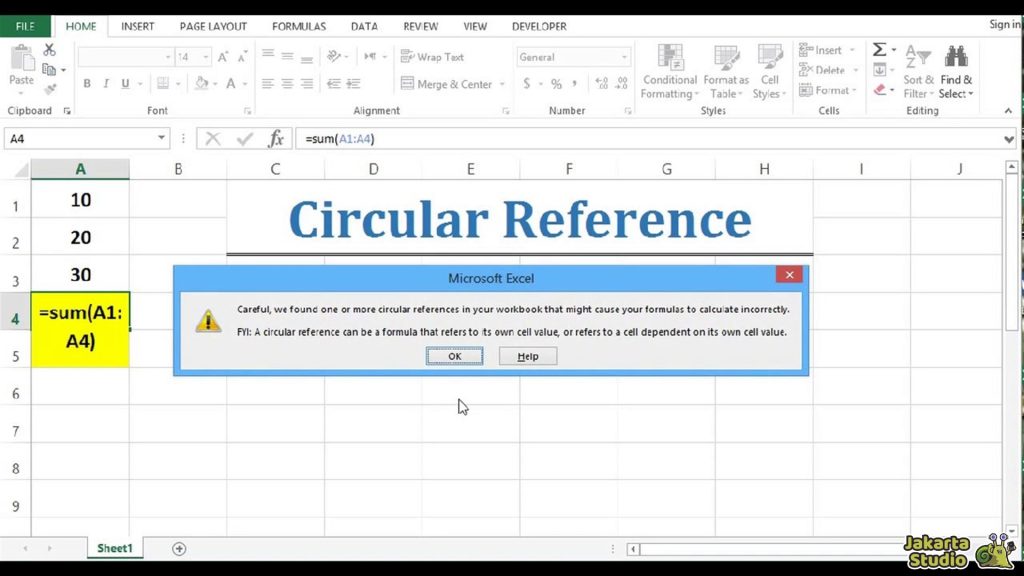Screen dimensions: 1024x576
Task: Open Find & Select menu
Action: [956, 72]
